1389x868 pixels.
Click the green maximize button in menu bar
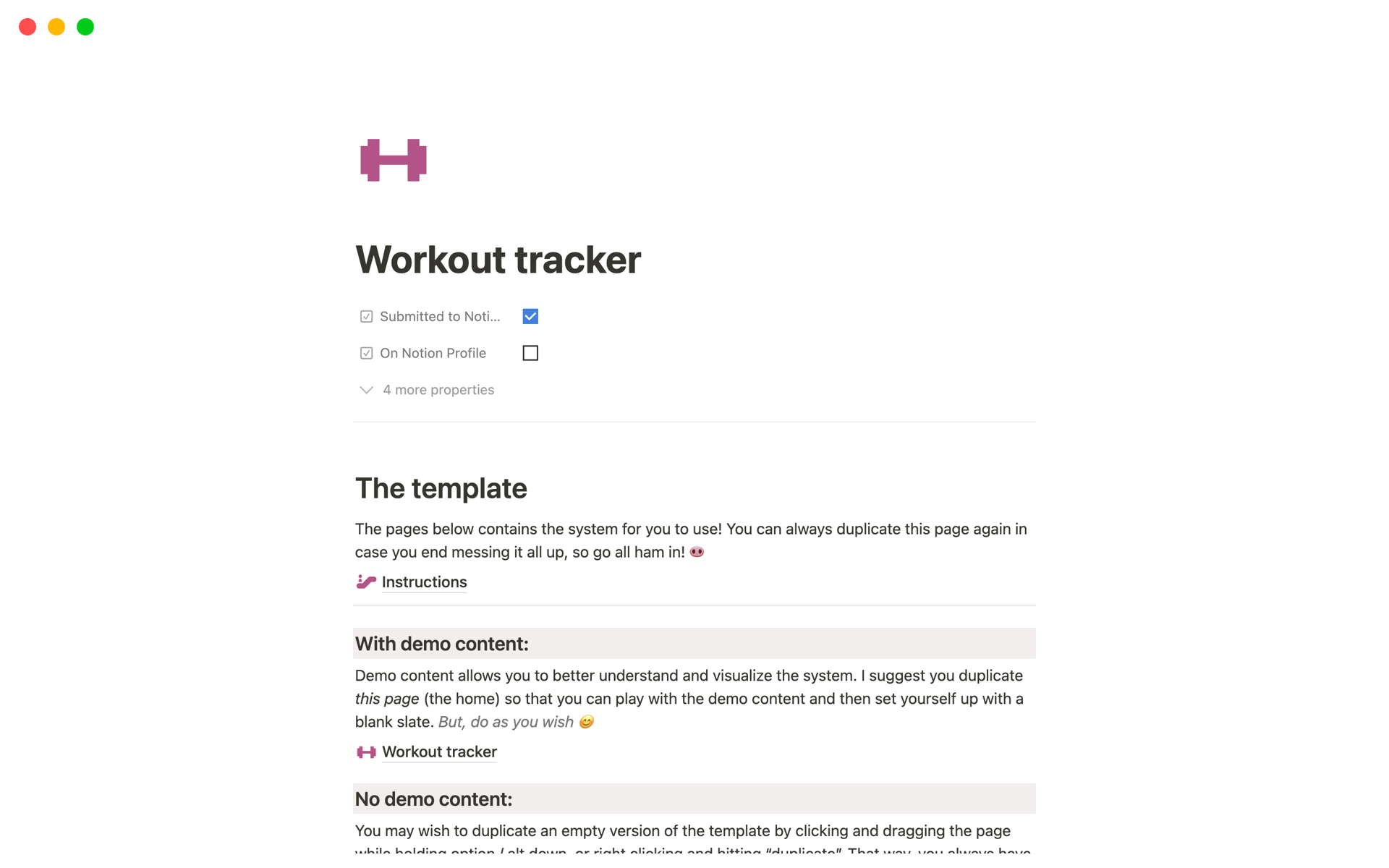85,25
